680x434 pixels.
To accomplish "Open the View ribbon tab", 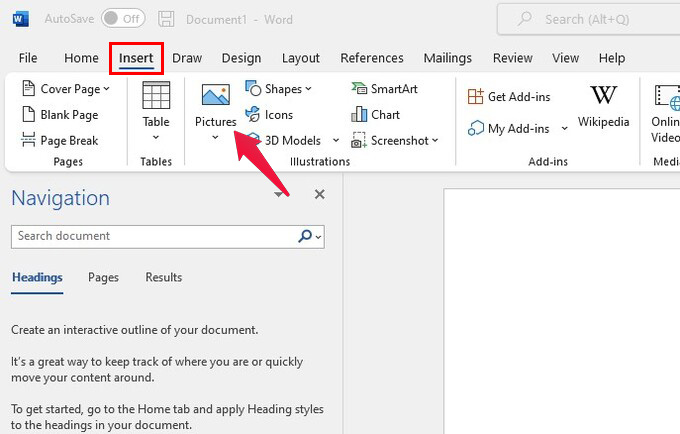I will tap(565, 58).
